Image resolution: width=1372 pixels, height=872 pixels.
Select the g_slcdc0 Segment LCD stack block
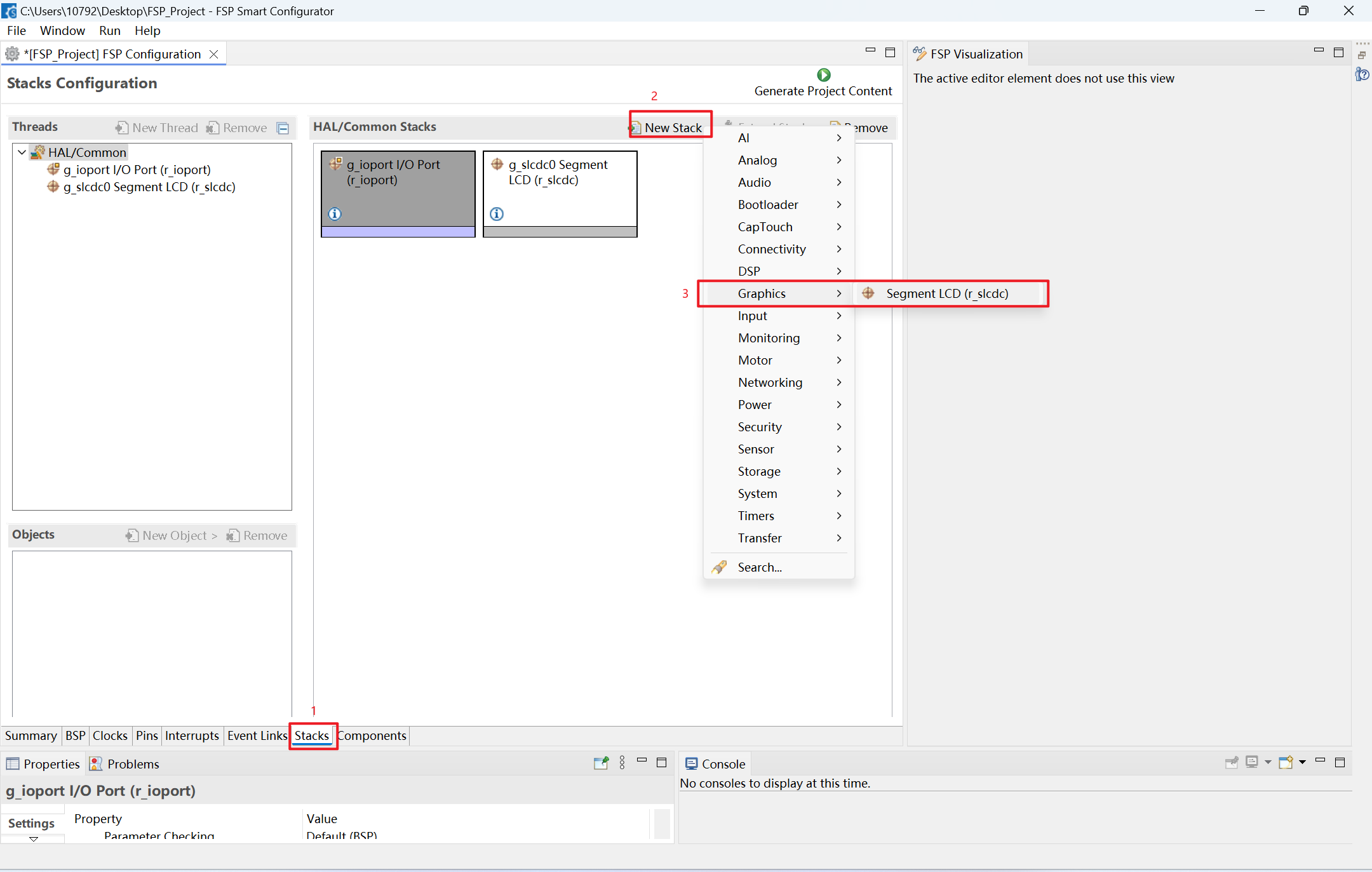560,194
